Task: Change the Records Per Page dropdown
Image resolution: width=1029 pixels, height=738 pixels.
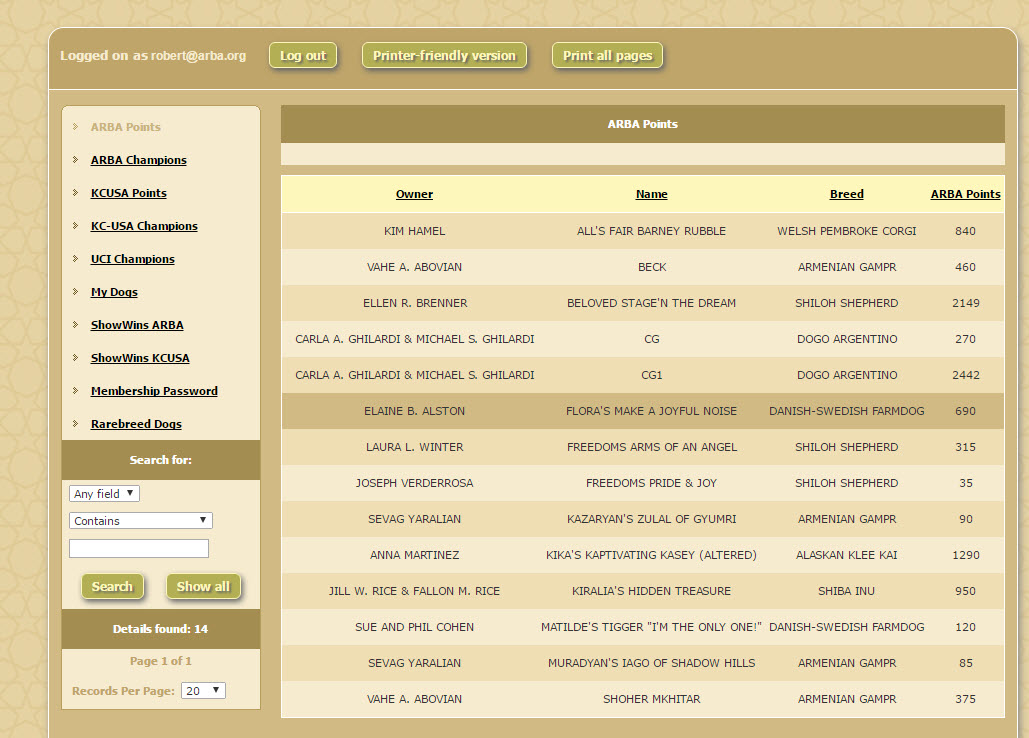Action: [x=204, y=691]
